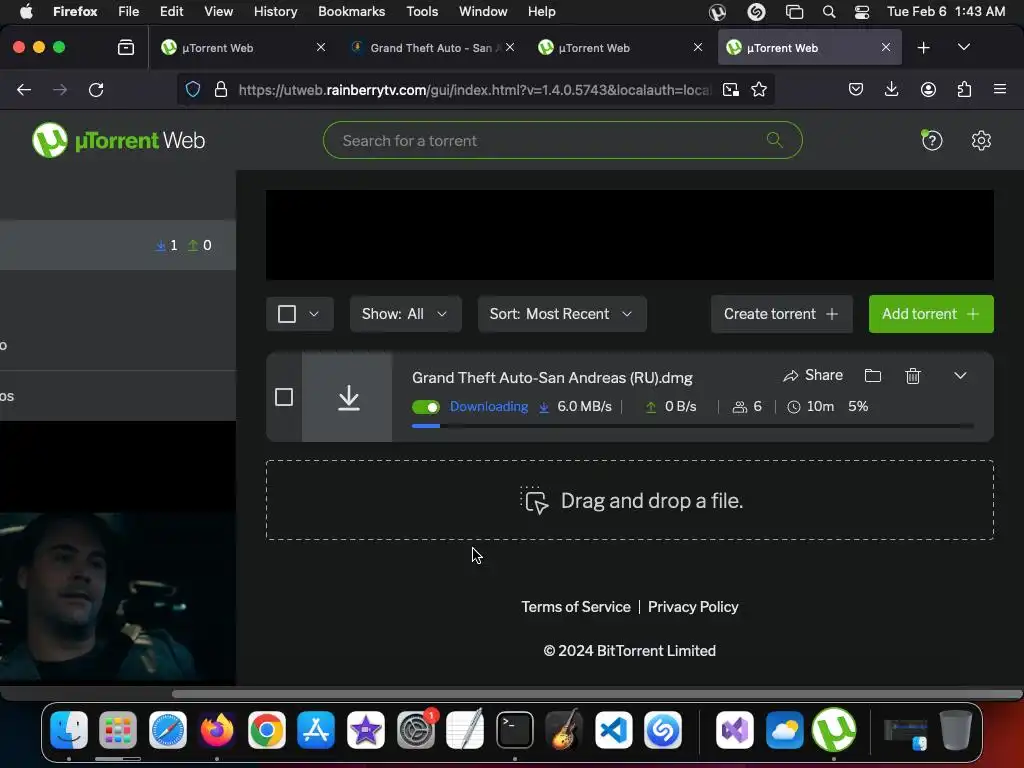Image resolution: width=1024 pixels, height=768 pixels.
Task: Click the download arrow thumbnail of the torrent
Action: click(347, 397)
